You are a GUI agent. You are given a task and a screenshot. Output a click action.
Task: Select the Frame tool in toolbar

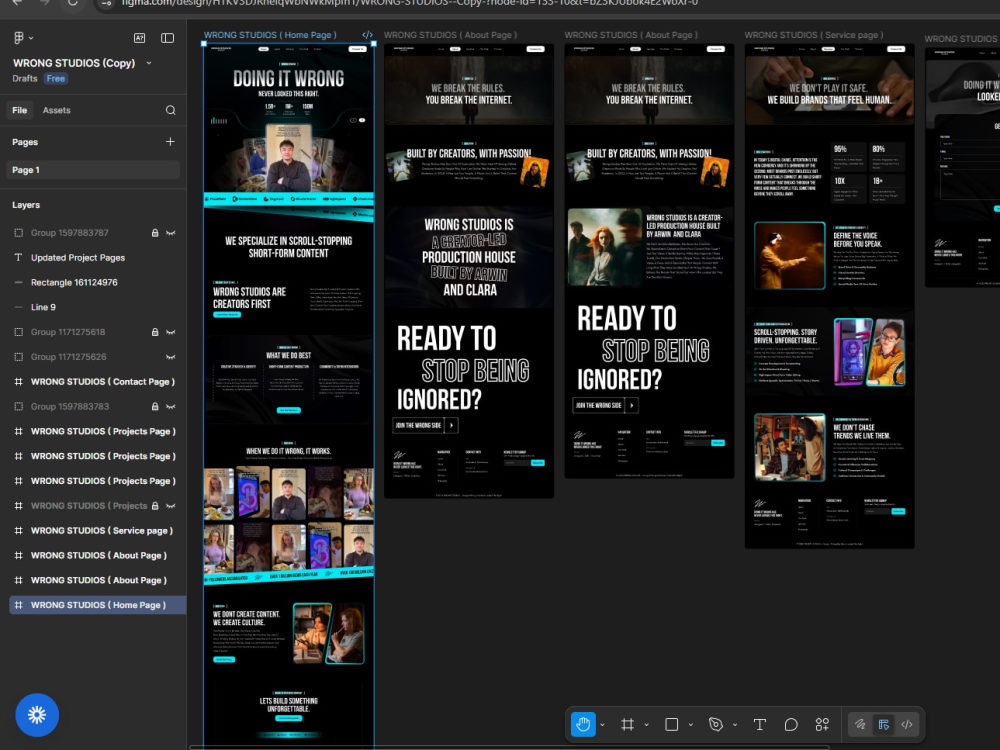click(628, 724)
